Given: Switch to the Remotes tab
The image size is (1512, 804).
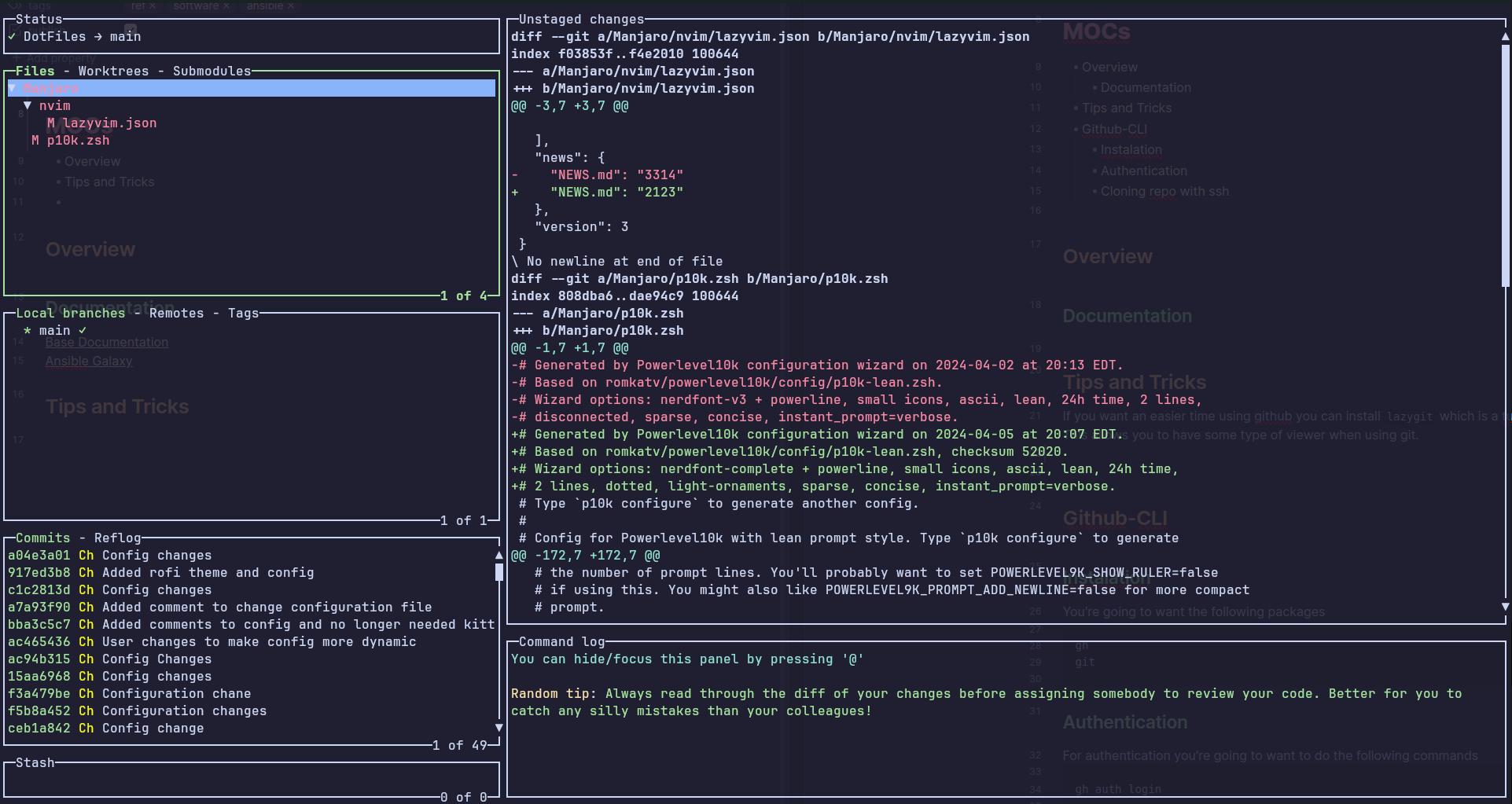Looking at the screenshot, I should [176, 313].
